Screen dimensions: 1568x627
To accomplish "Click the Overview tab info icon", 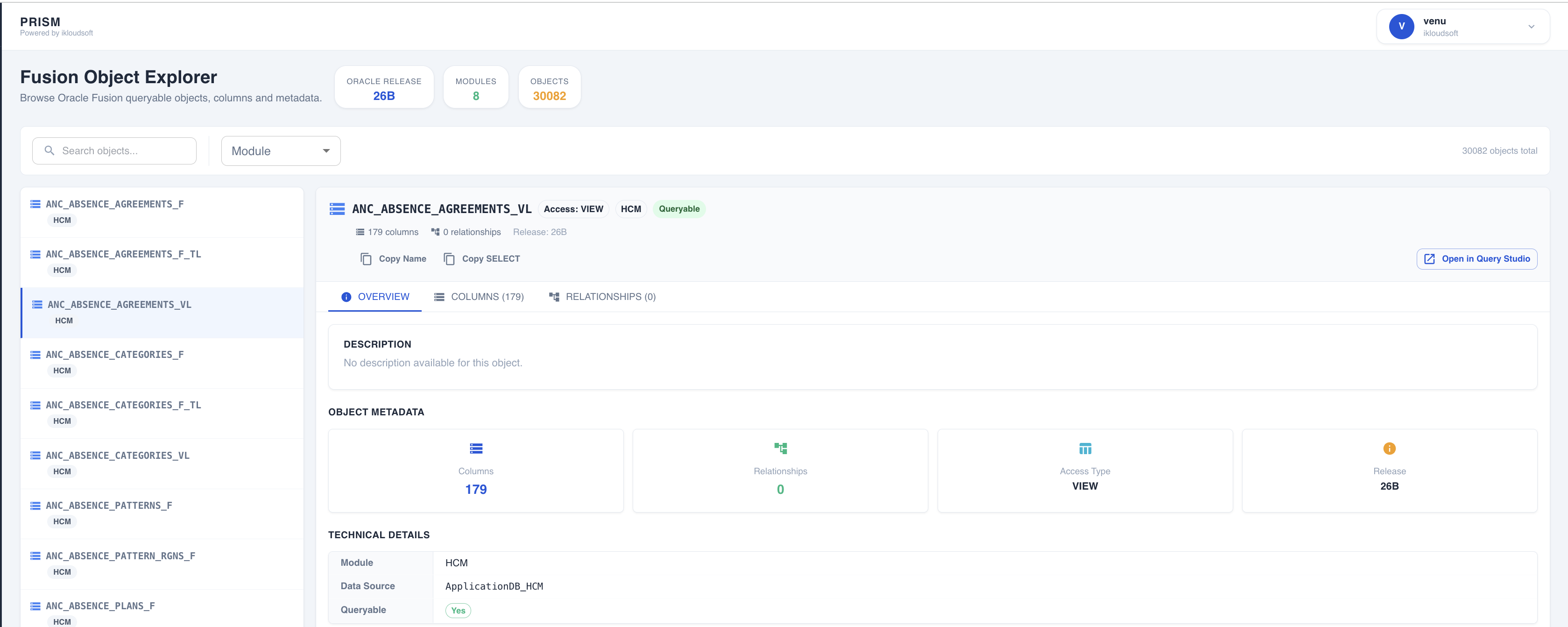I will coord(346,297).
